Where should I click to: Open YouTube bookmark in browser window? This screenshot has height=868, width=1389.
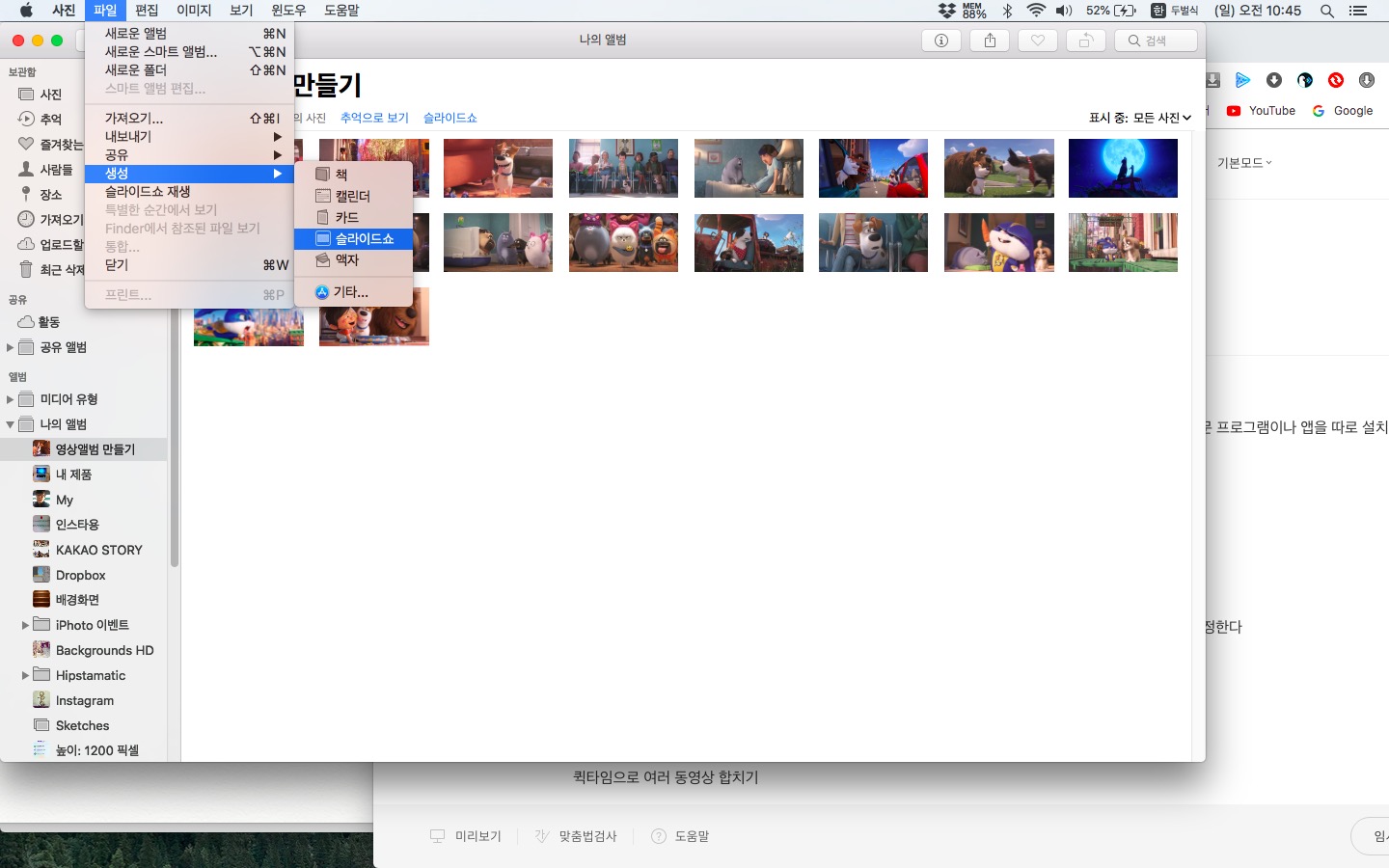click(1262, 111)
